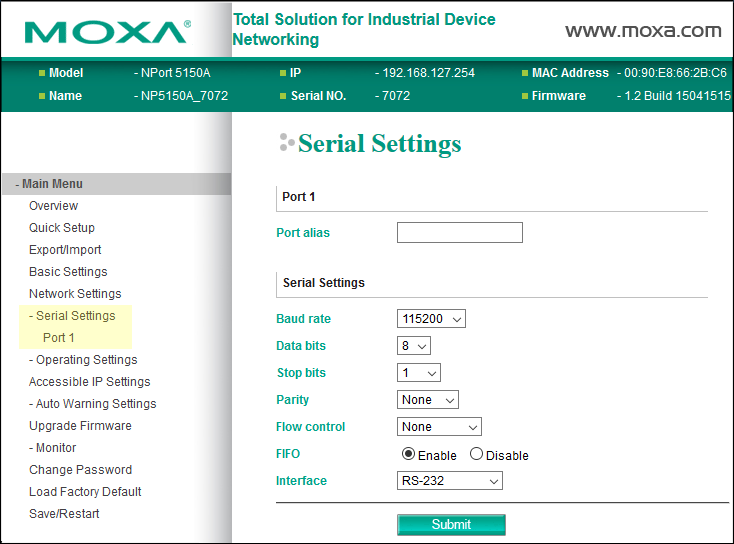This screenshot has height=544, width=734.
Task: Select the FIFO Disable radio button
Action: click(x=476, y=454)
